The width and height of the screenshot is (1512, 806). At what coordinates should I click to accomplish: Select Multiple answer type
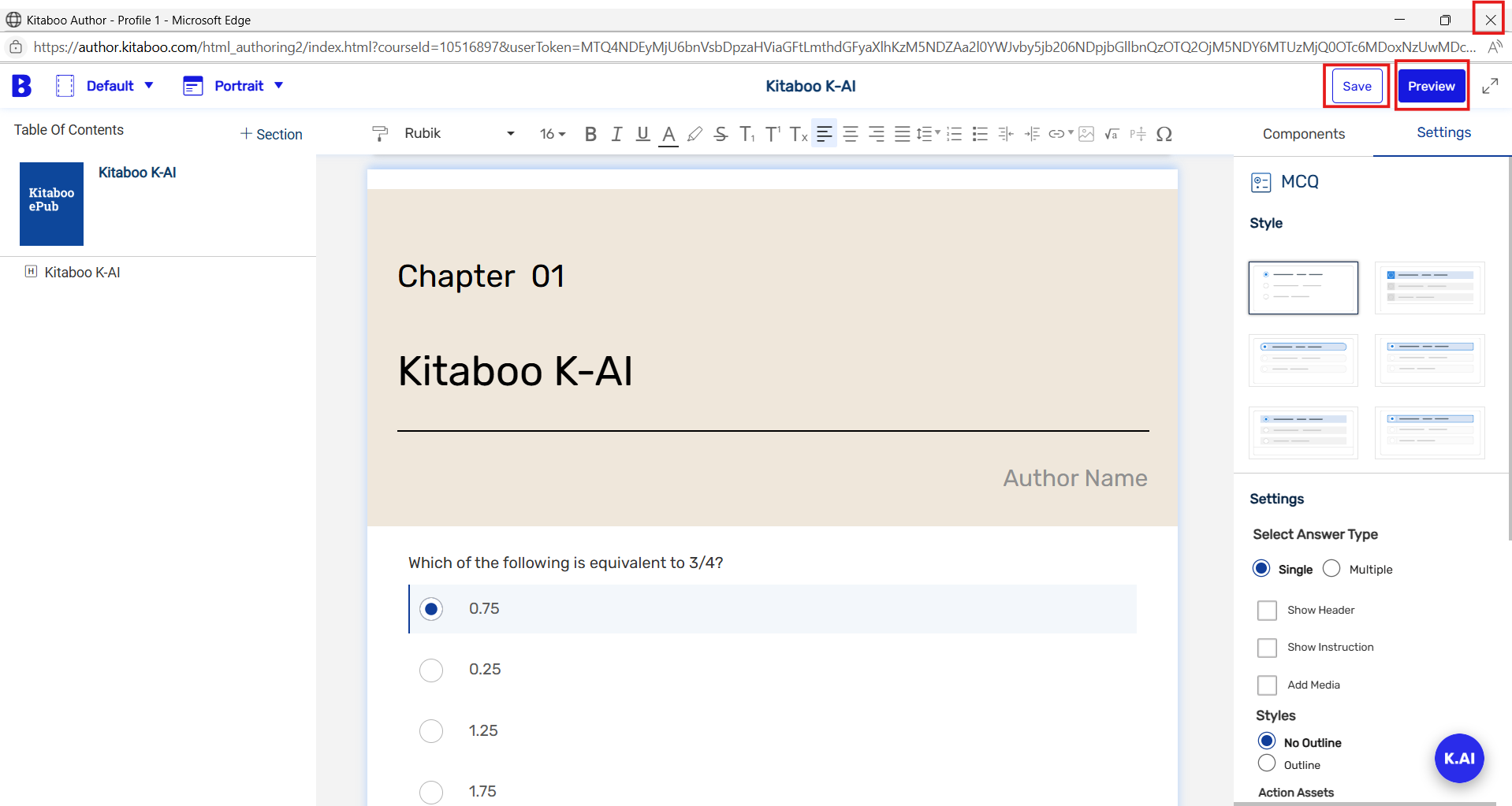pyautogui.click(x=1331, y=569)
